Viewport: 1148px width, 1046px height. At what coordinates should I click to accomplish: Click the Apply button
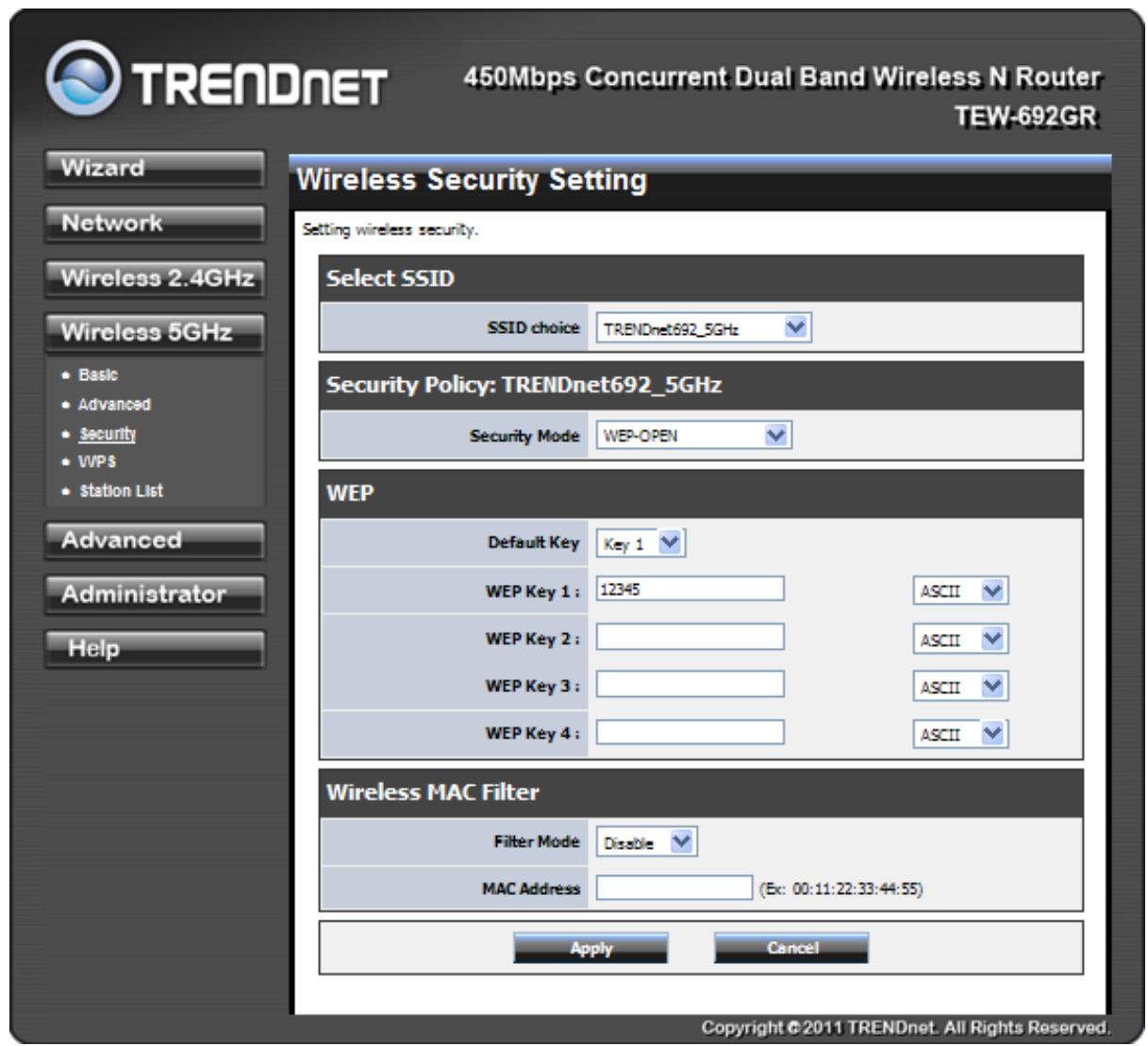[591, 948]
